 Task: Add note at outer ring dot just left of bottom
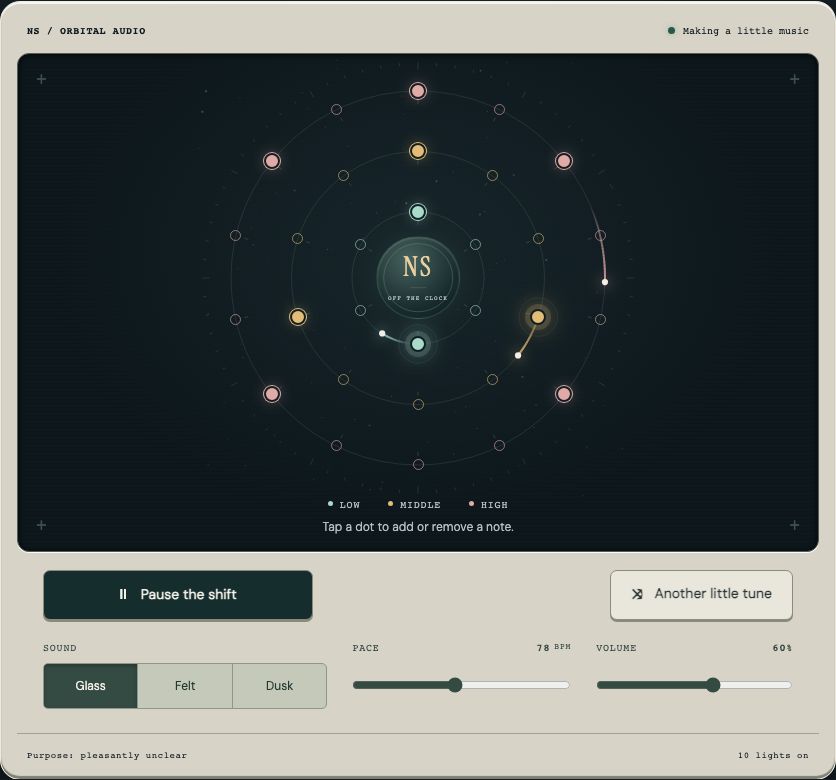point(336,446)
